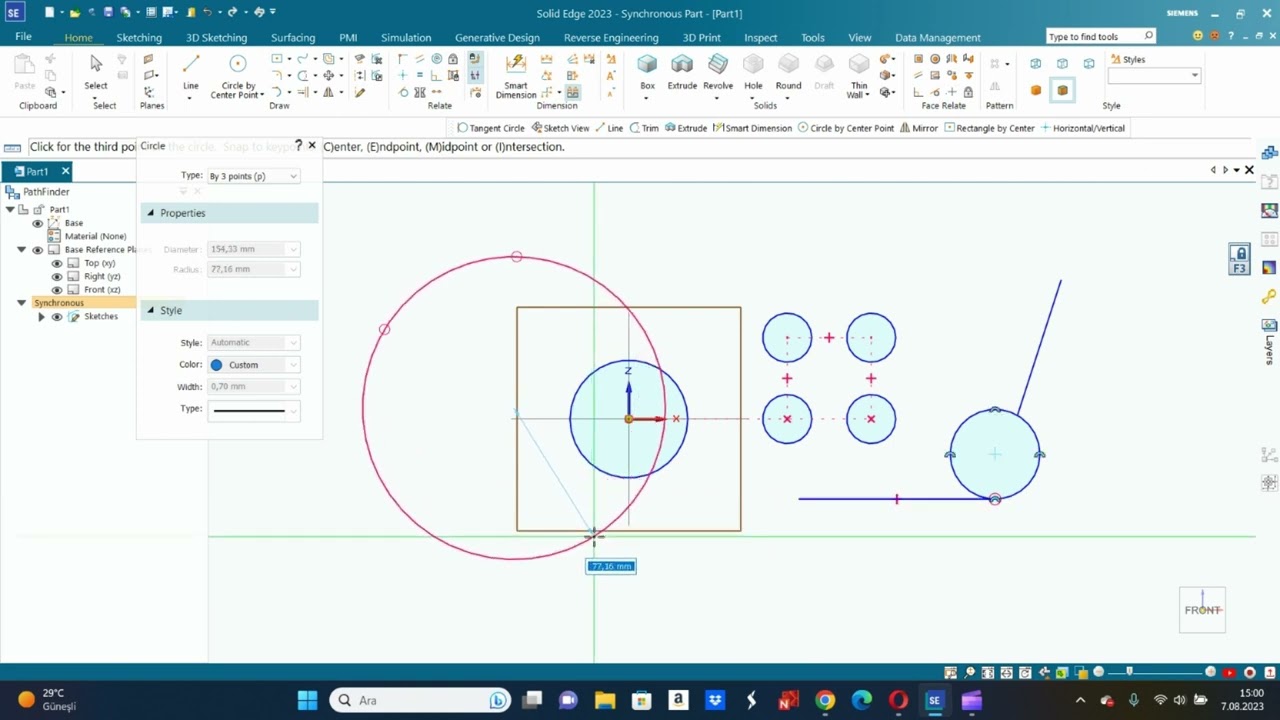Open the File menu
Viewport: 1280px width, 720px height.
pos(23,37)
